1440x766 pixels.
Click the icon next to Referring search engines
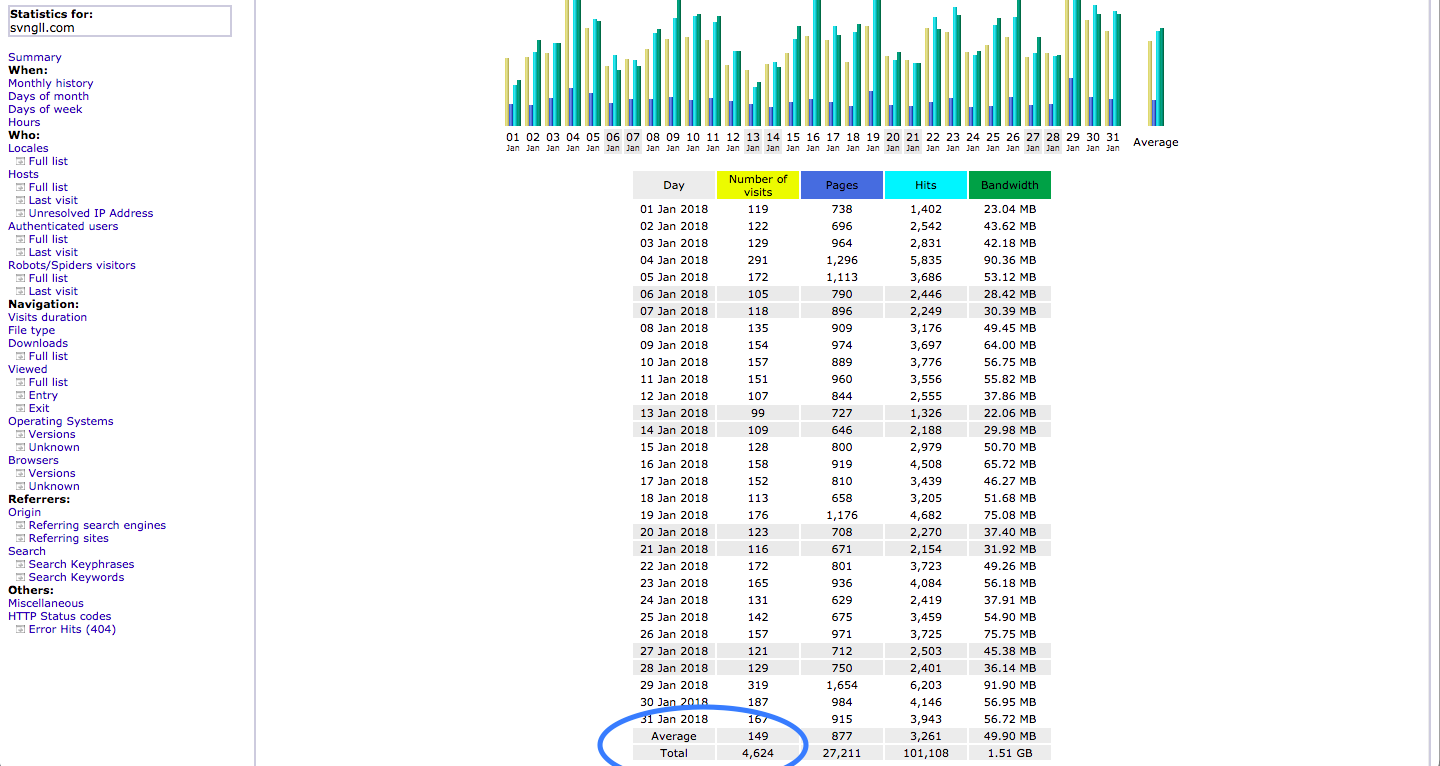(21, 525)
